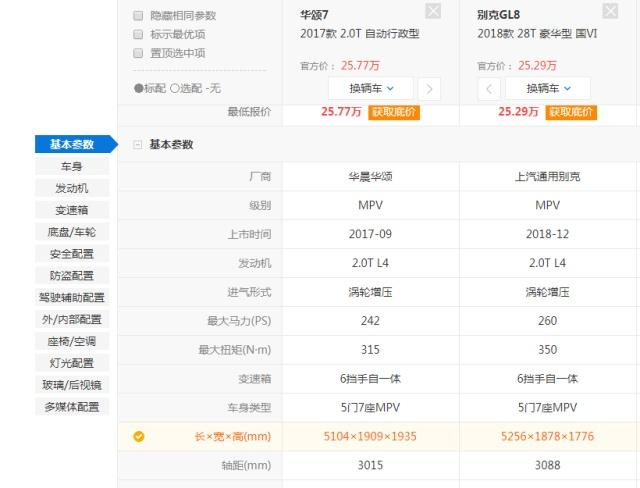Click dimensions 5256×1878×1776

[548, 437]
